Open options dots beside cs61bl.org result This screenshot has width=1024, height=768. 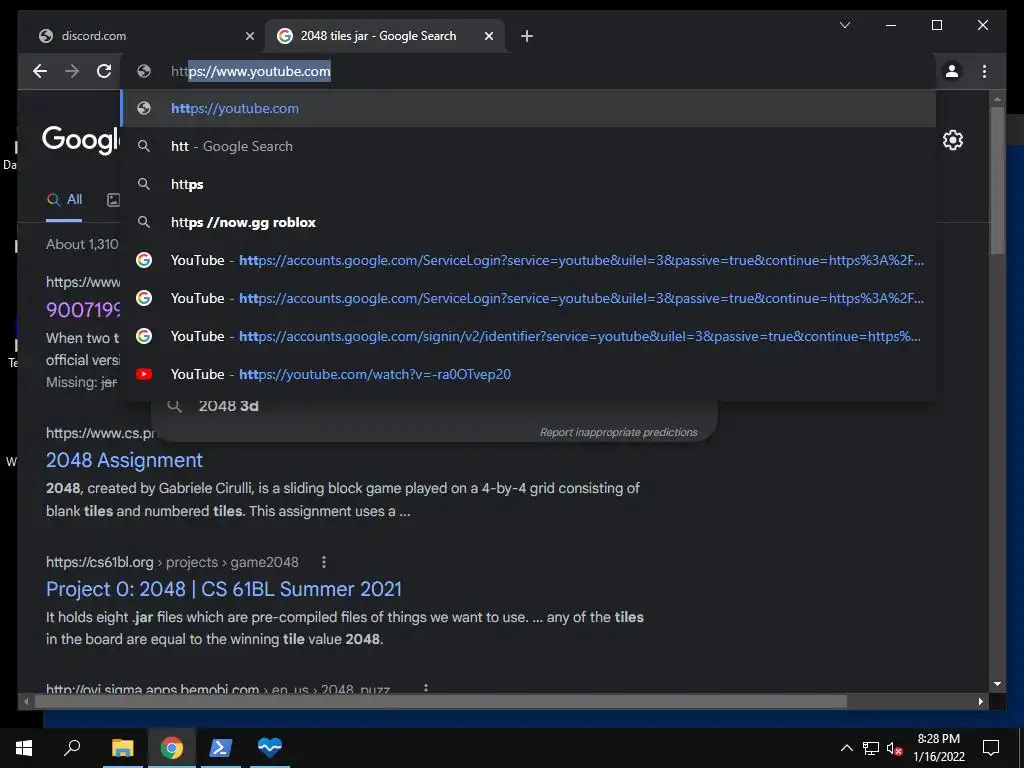click(323, 562)
